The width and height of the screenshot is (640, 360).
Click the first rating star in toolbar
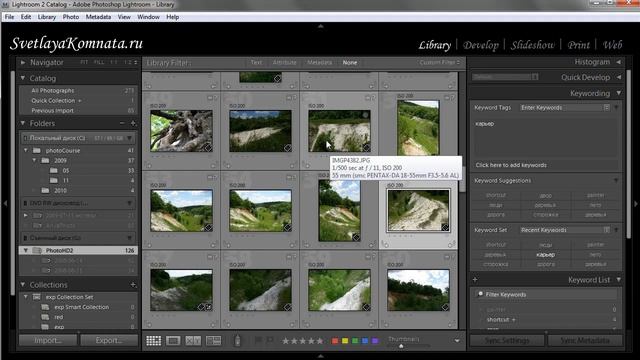(x=286, y=341)
